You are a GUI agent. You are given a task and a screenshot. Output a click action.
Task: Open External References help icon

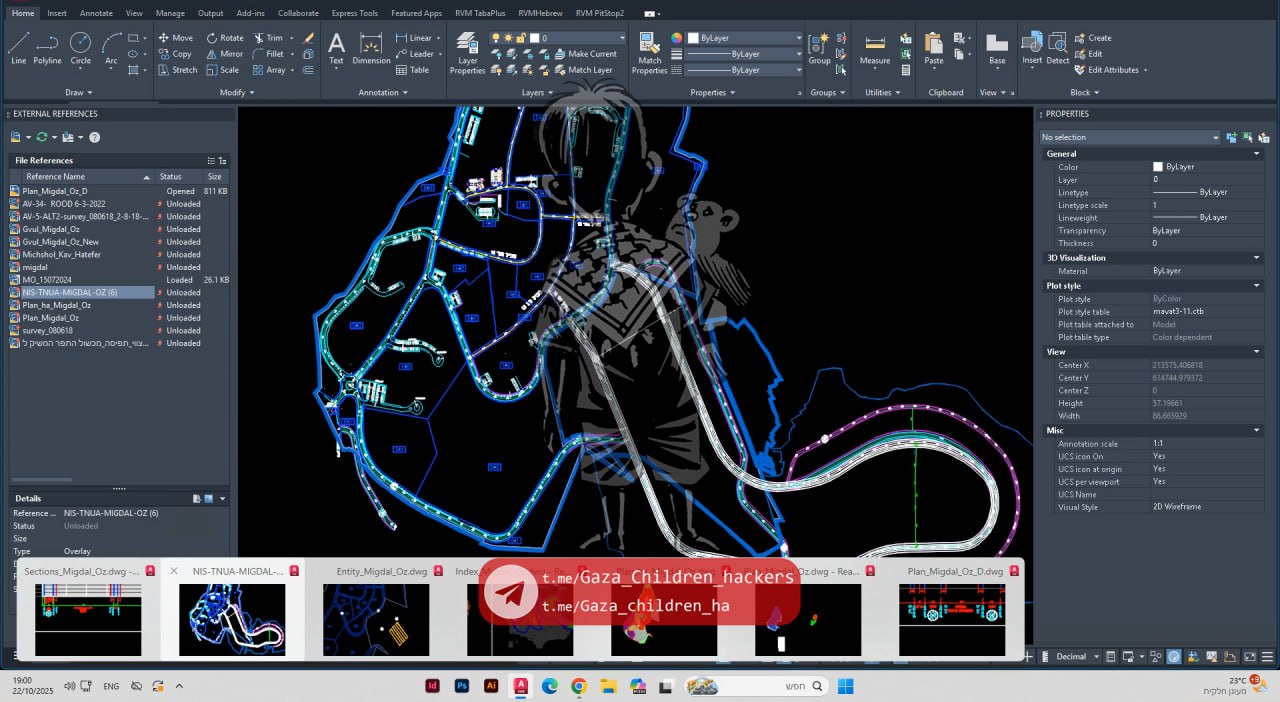95,137
